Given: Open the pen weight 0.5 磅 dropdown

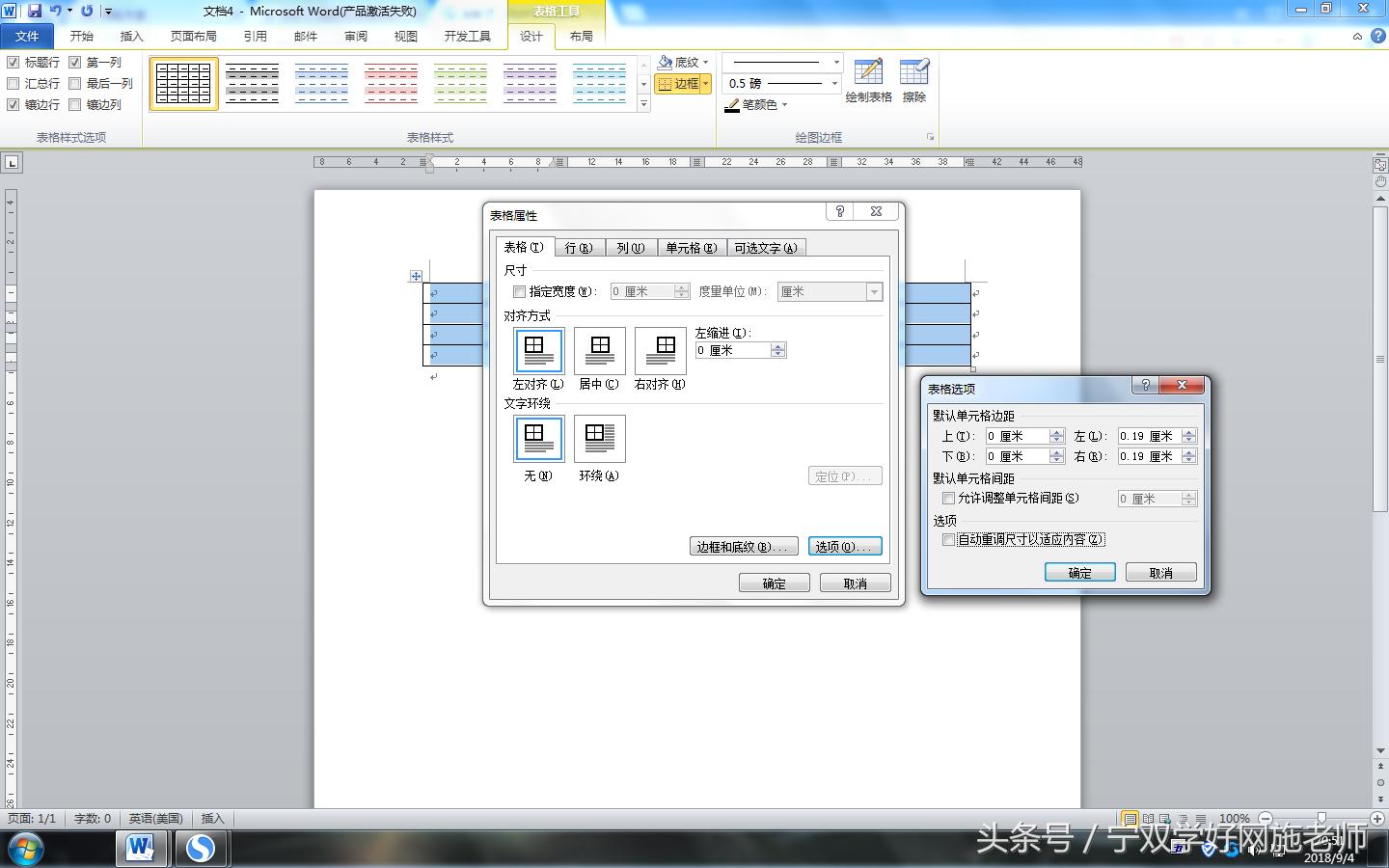Looking at the screenshot, I should coord(834,84).
